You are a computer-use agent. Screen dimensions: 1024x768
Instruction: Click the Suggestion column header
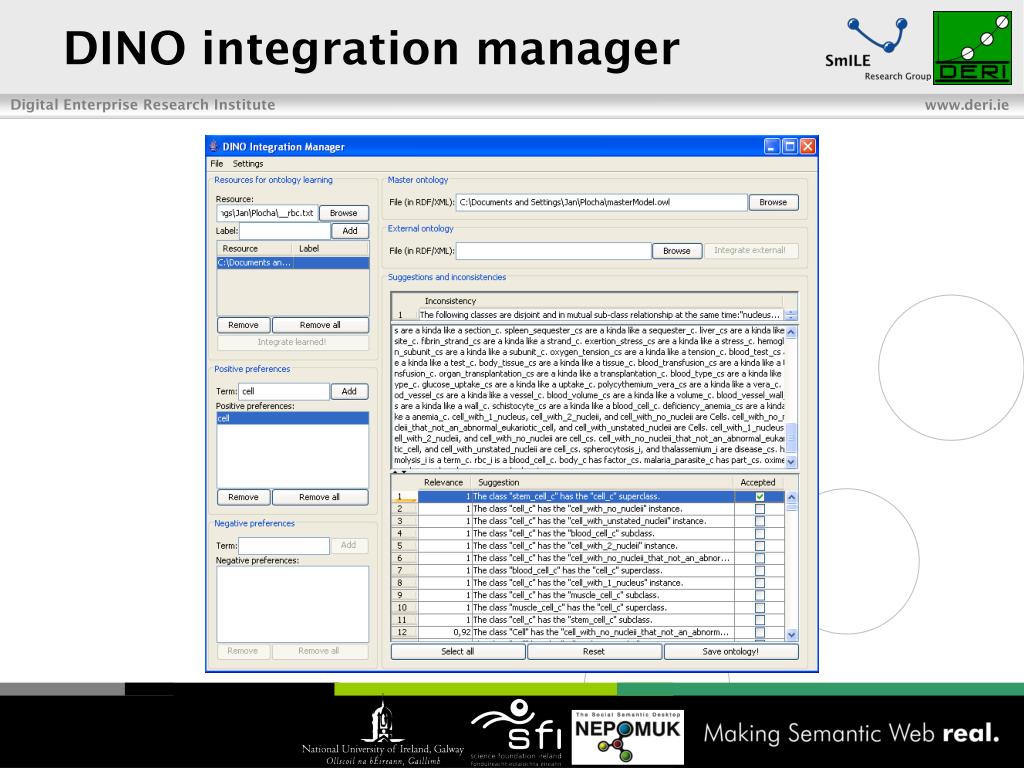click(602, 483)
